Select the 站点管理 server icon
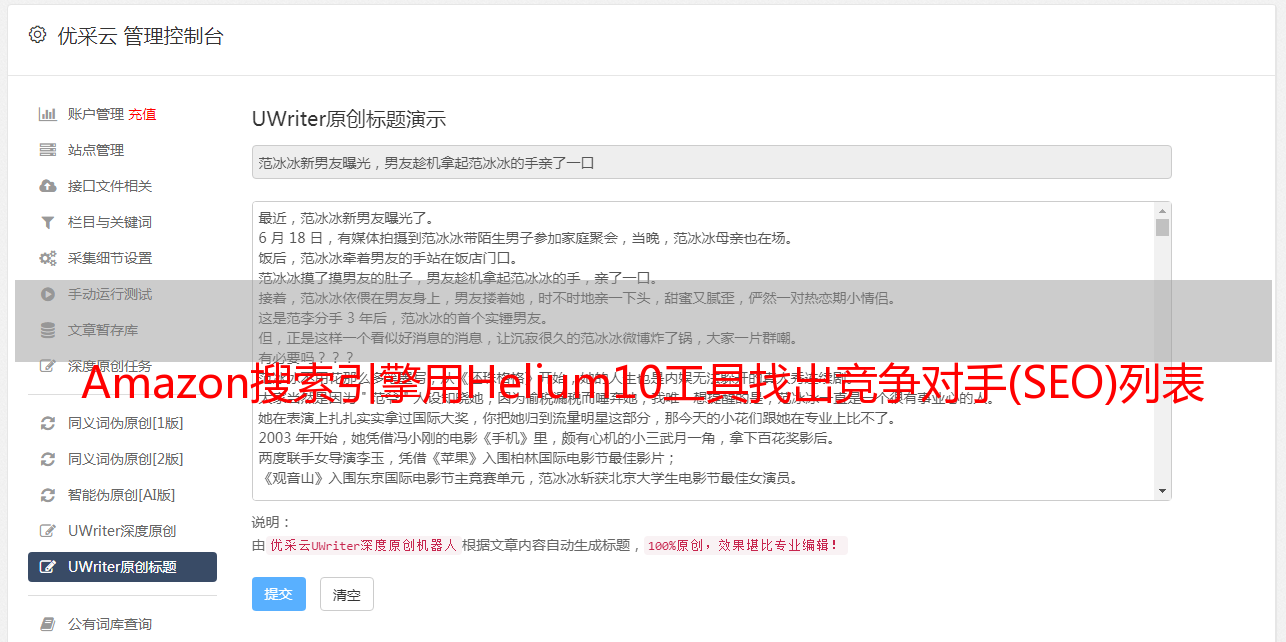Image resolution: width=1286 pixels, height=642 pixels. (47, 150)
